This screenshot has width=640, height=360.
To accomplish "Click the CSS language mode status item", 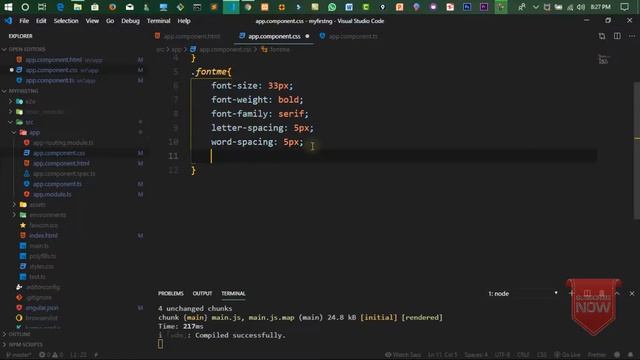I will 542,355.
